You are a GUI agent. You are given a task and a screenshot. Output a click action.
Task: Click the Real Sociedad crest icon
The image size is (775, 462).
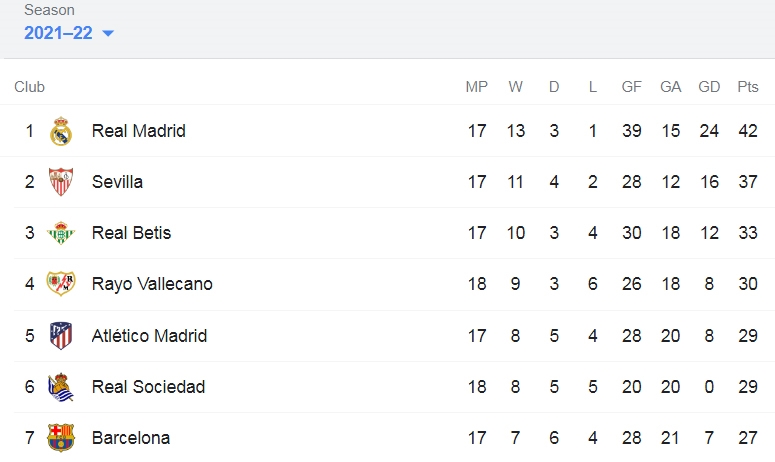point(61,386)
